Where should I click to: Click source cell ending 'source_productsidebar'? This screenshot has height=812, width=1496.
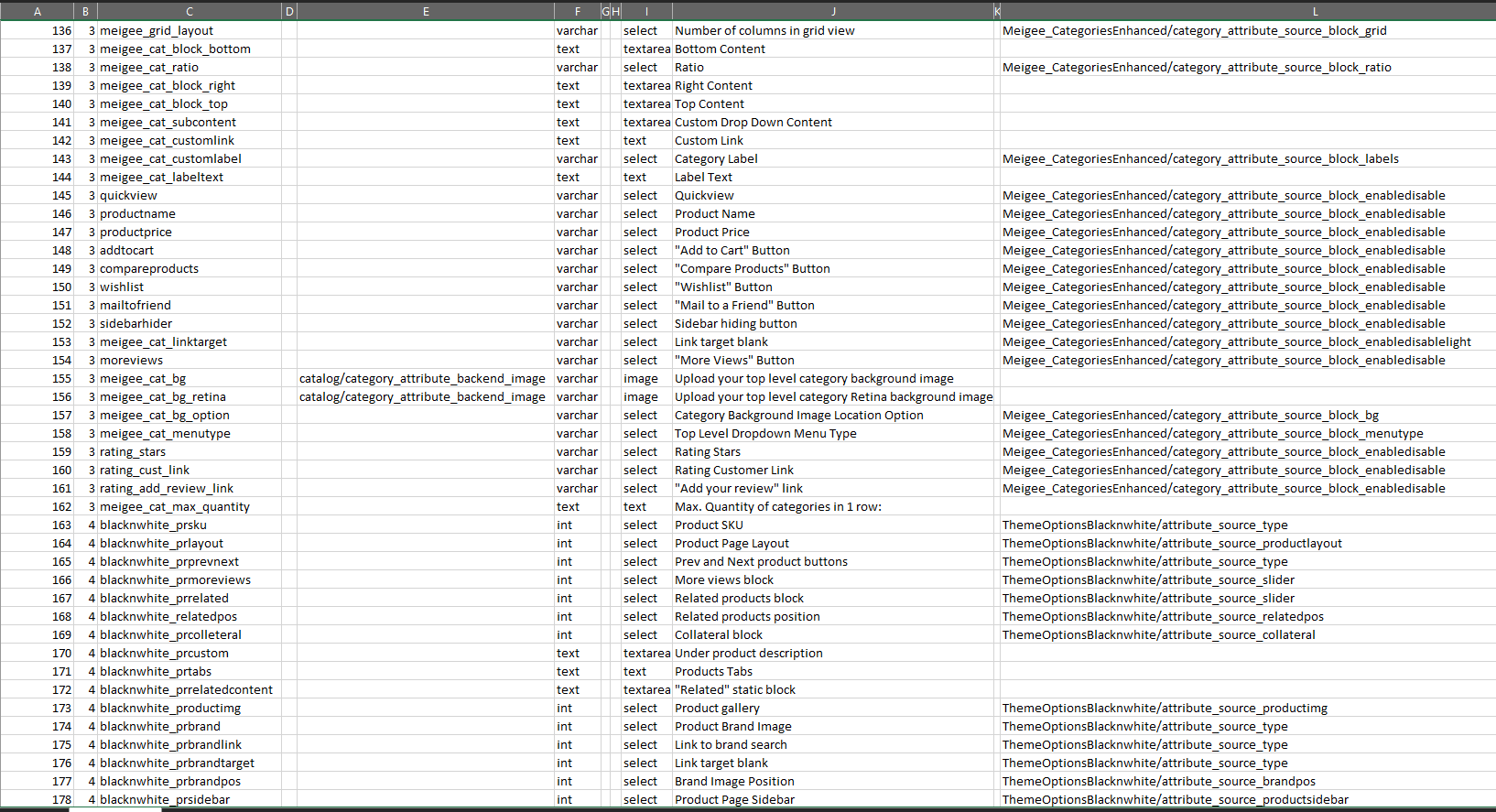[1248, 799]
